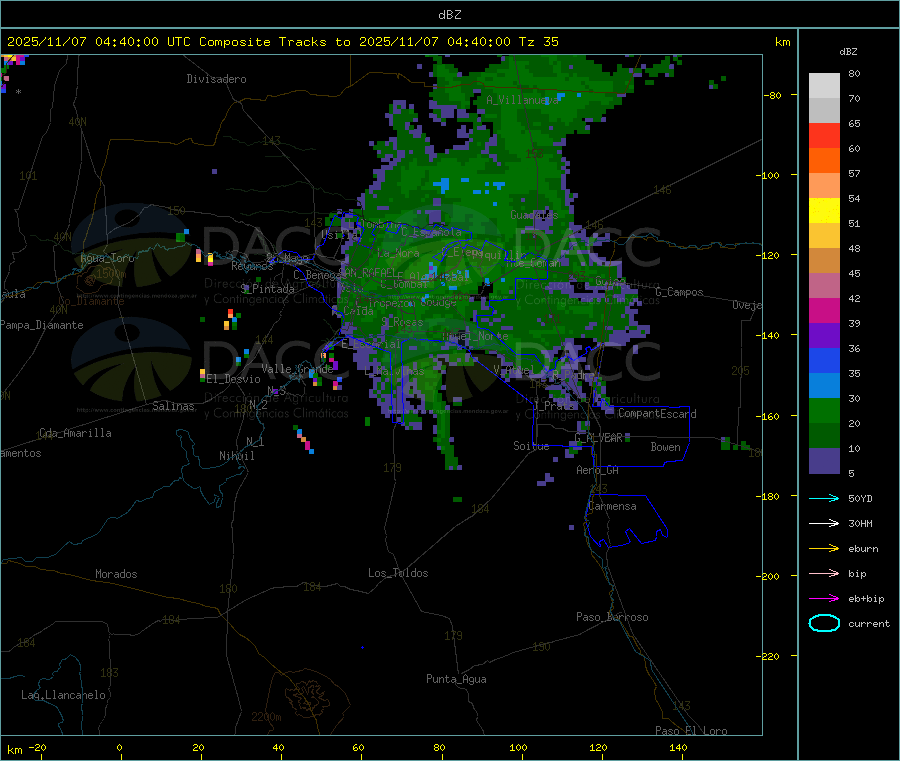
Task: Select the Bowen location label
Action: coord(665,447)
